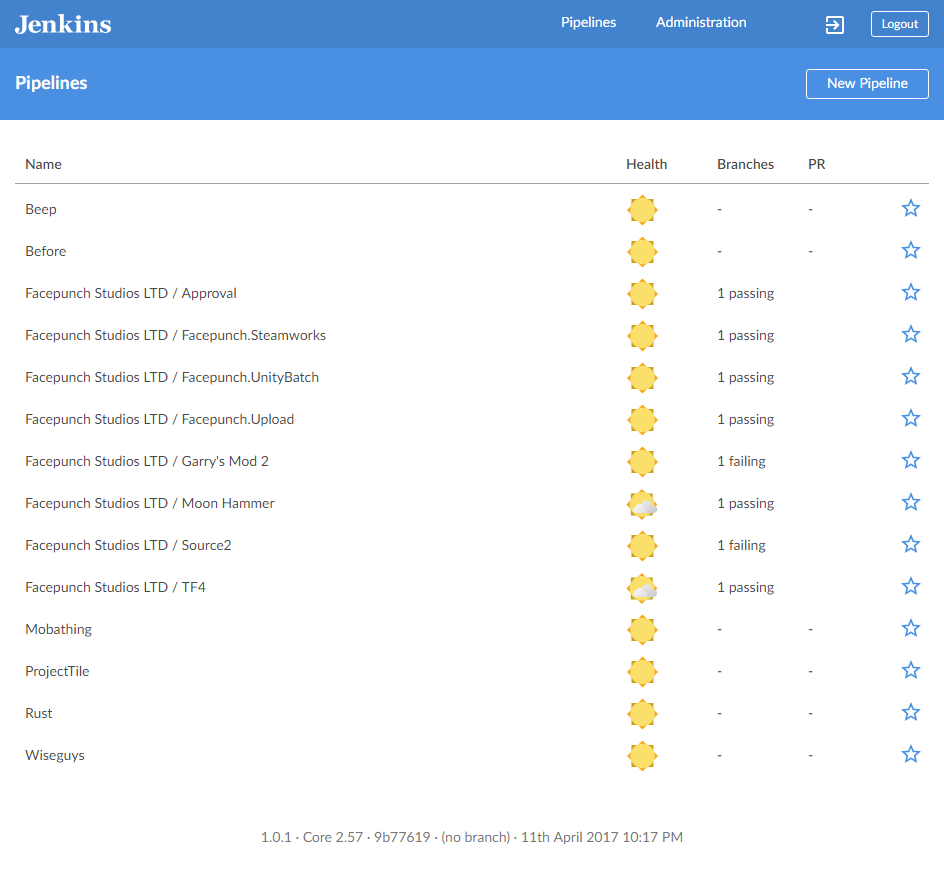Open the Wiseguys pipeline
Screen dimensions: 944x870
click(55, 756)
